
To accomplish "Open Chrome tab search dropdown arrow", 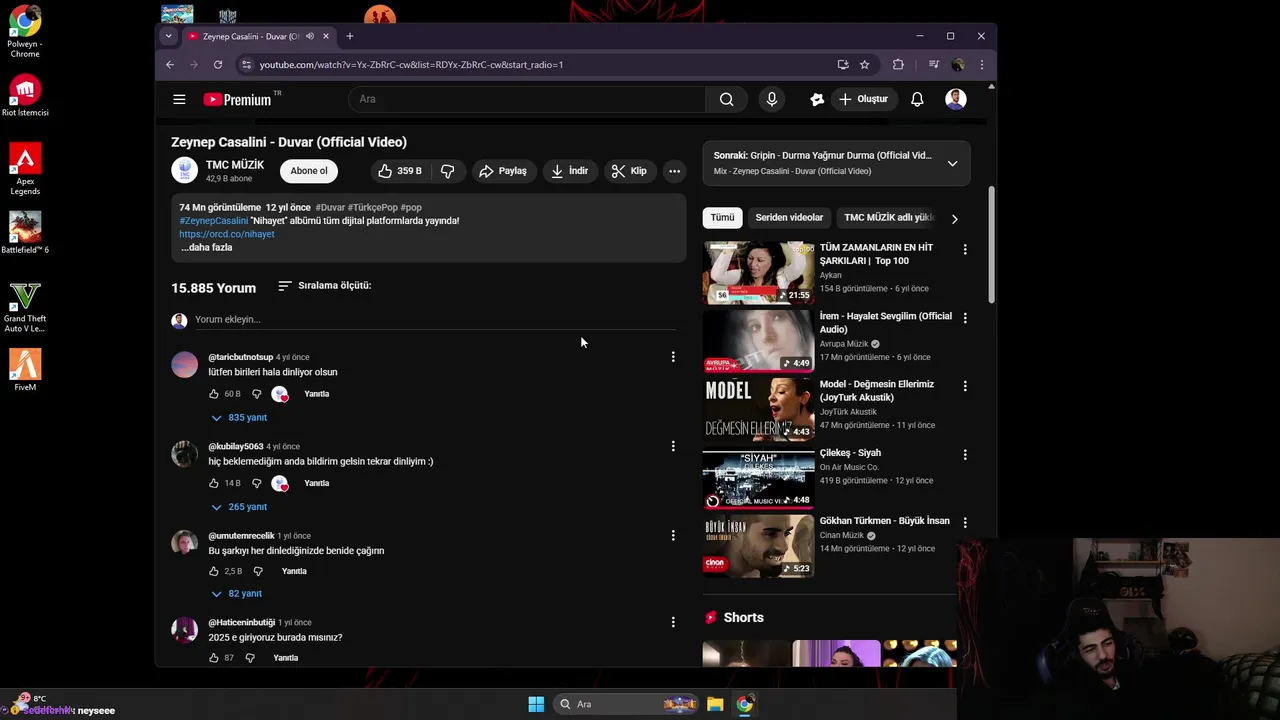I will pyautogui.click(x=168, y=36).
